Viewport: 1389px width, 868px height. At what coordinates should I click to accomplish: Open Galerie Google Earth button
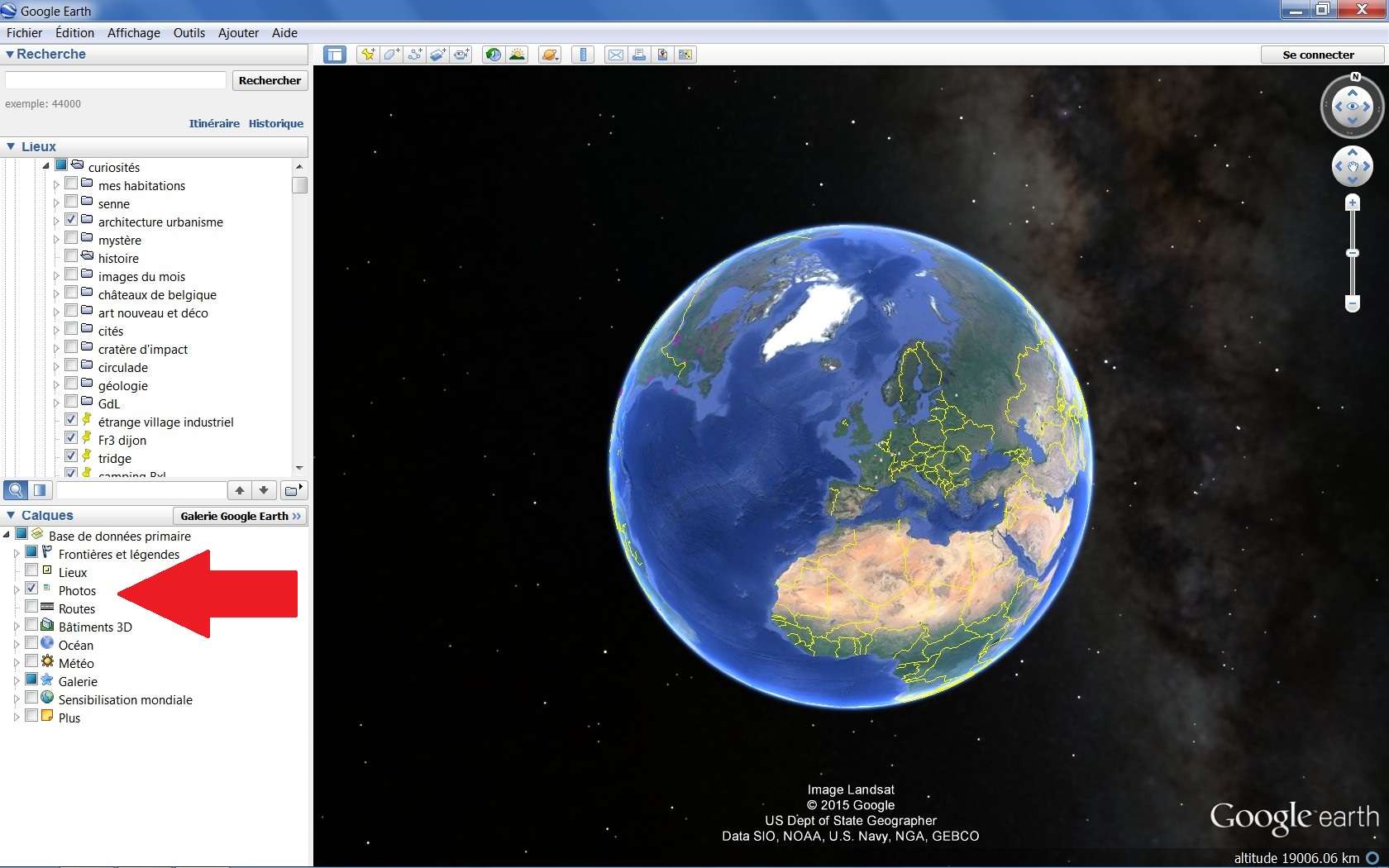coord(241,516)
